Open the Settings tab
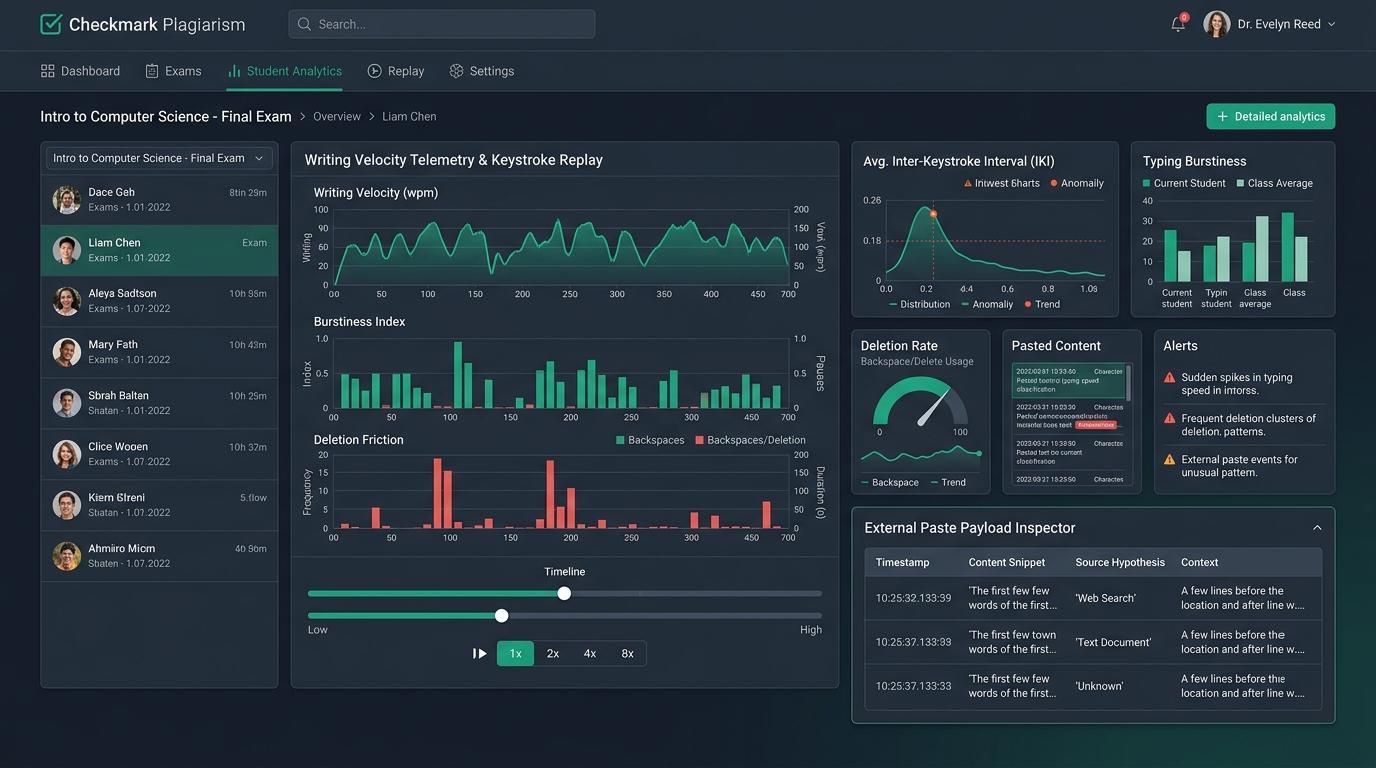 pyautogui.click(x=482, y=71)
